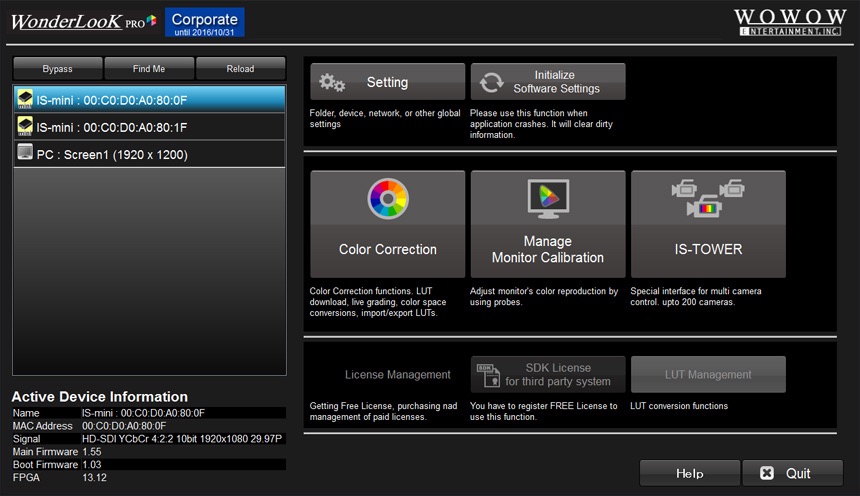The width and height of the screenshot is (860, 496).
Task: Click the WOWOW Entertainment logo
Action: coord(790,22)
